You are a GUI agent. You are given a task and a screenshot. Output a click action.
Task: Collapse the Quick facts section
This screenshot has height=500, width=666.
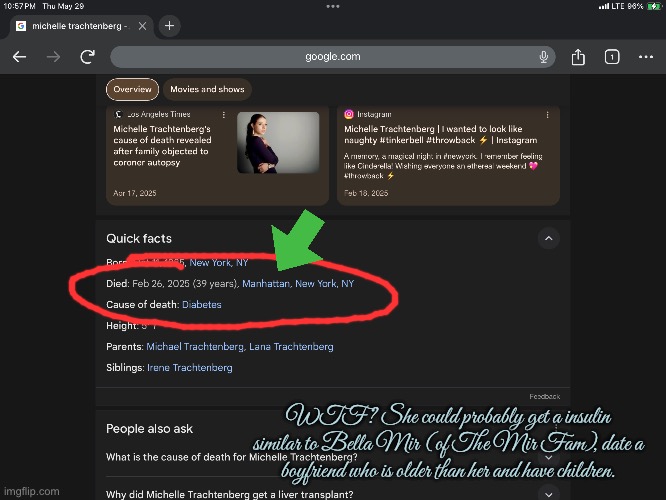pos(548,238)
